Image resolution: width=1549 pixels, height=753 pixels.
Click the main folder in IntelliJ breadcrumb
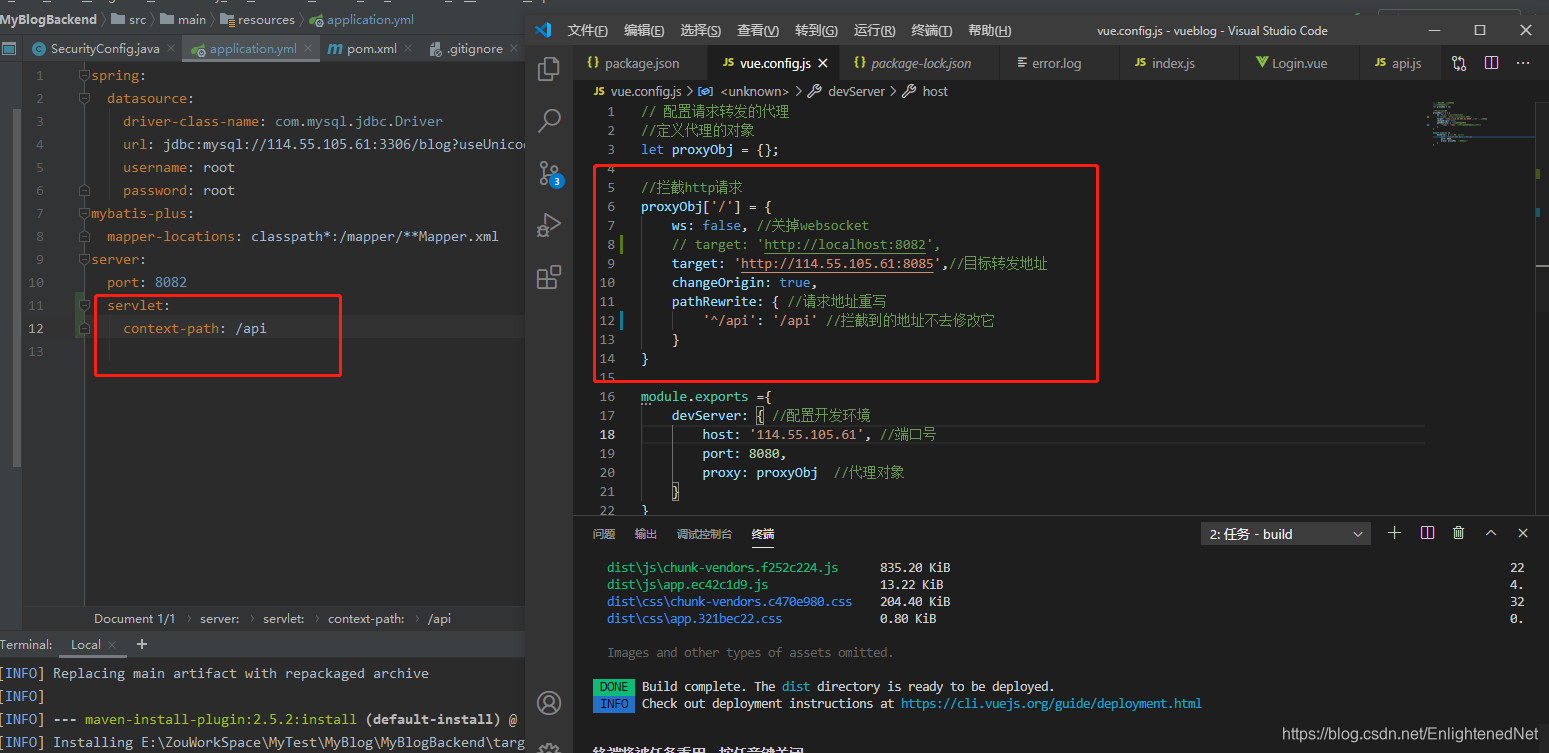point(184,19)
